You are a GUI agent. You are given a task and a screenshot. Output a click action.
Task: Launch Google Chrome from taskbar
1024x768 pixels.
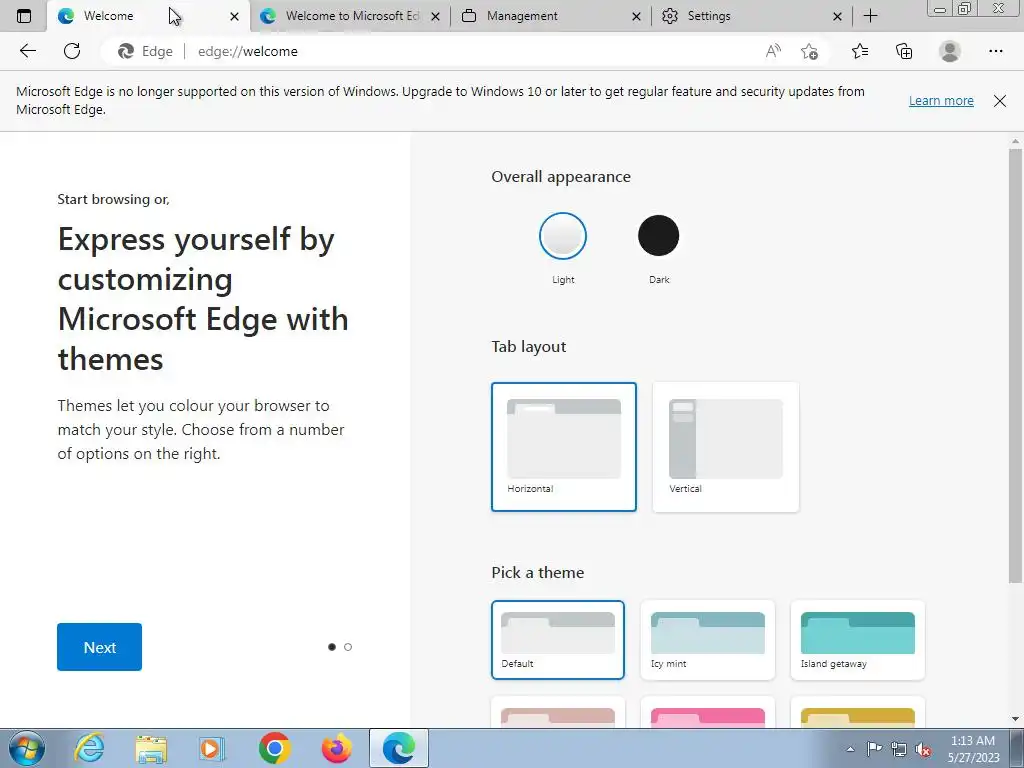click(274, 748)
